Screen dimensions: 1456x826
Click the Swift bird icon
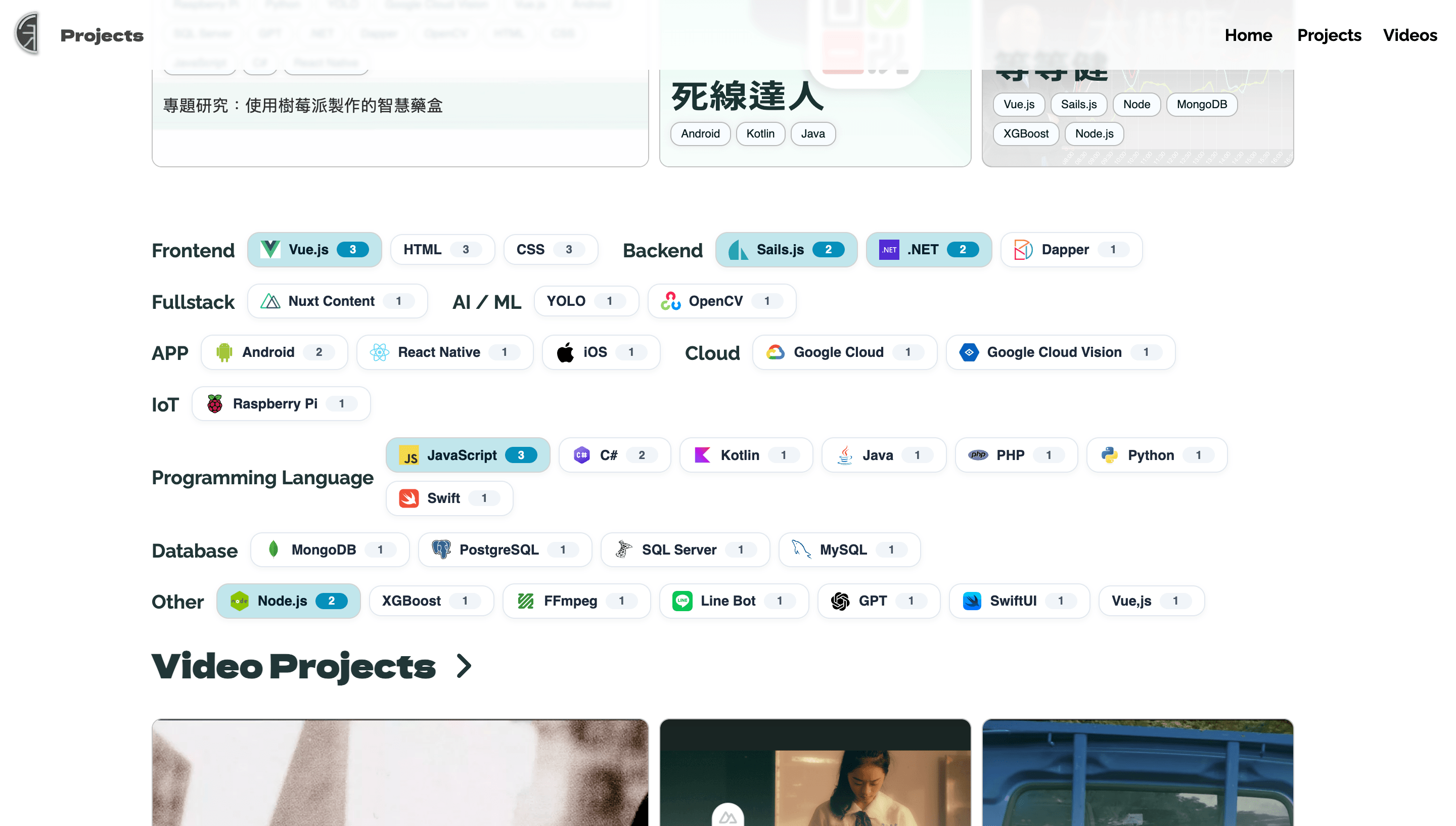[x=409, y=498]
